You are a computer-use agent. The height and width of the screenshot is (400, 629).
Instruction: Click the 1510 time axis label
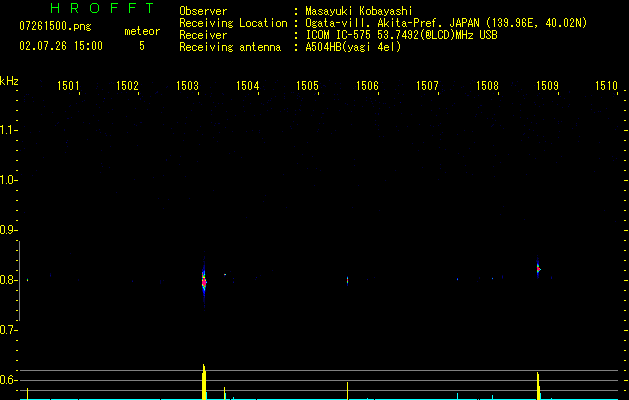606,86
